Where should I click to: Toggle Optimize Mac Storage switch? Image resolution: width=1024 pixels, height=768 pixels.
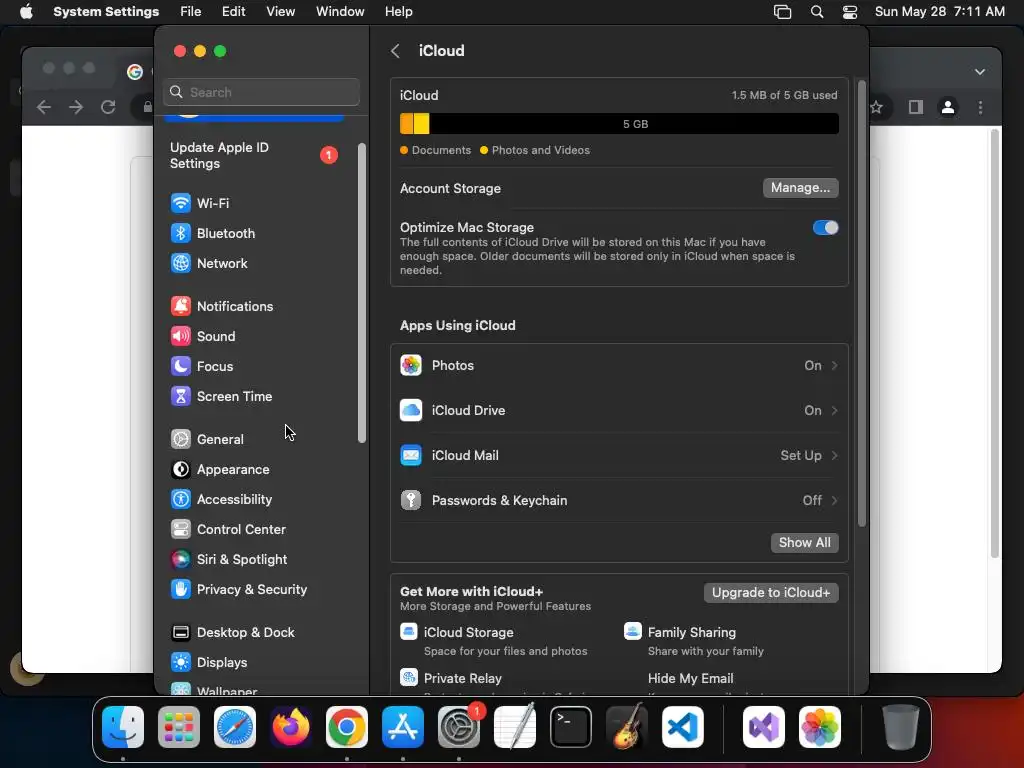click(x=825, y=228)
